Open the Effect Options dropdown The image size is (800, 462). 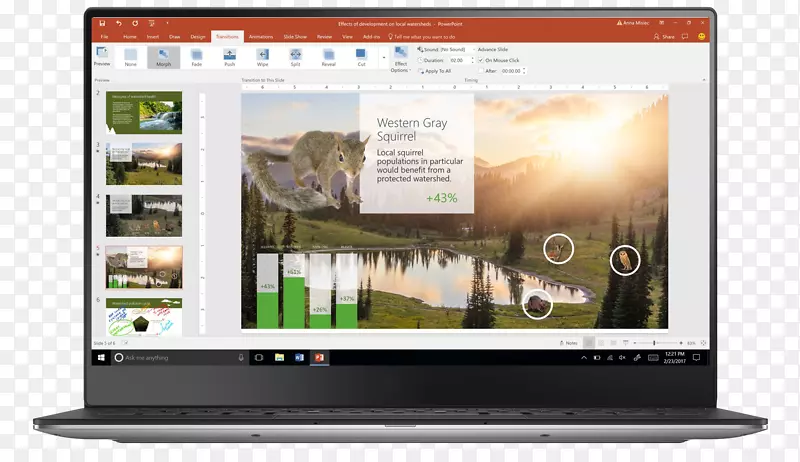[400, 59]
